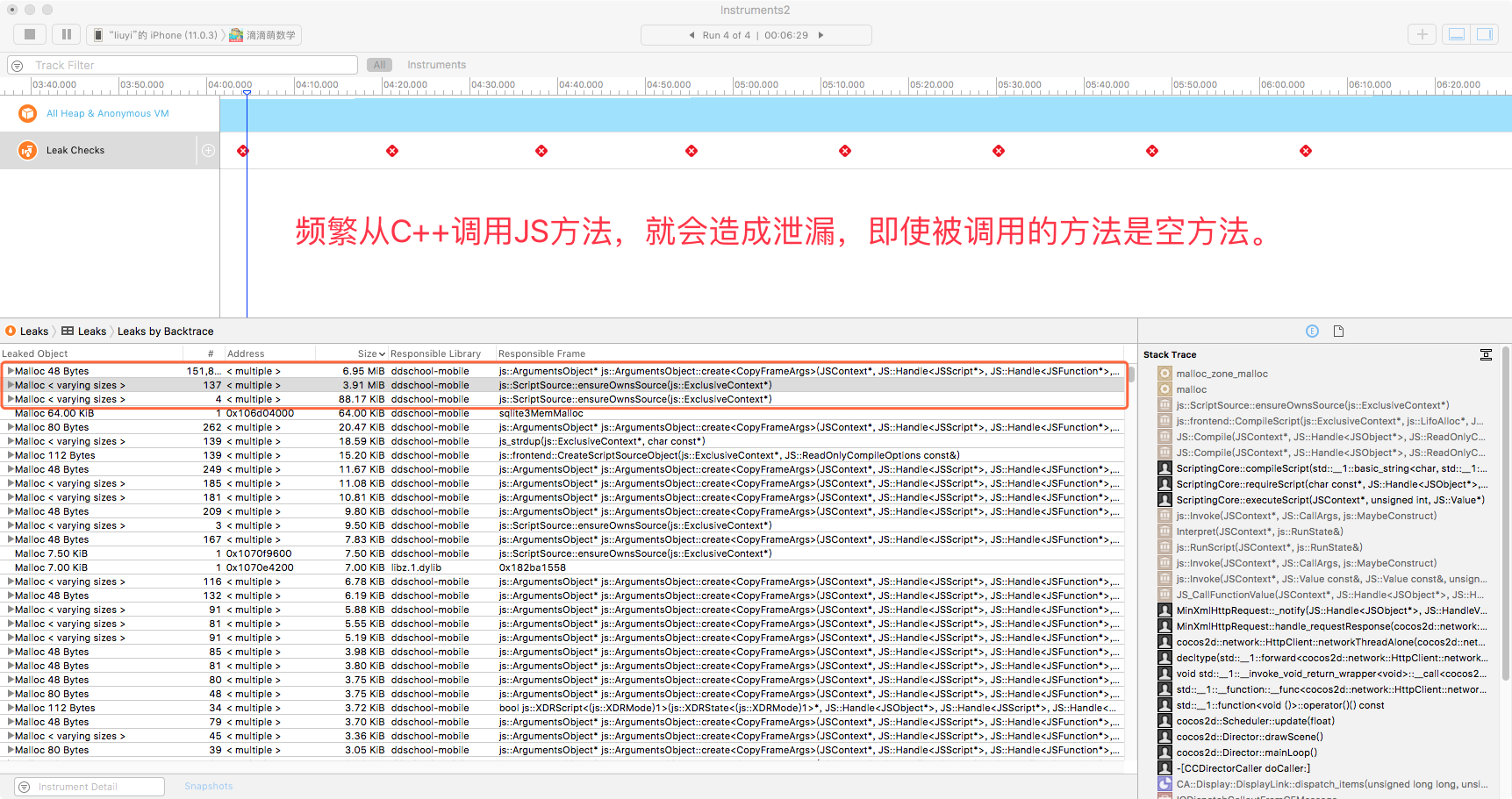Open the Leaks by Backtrace breadcrumb
This screenshot has height=799, width=1512.
pos(166,331)
